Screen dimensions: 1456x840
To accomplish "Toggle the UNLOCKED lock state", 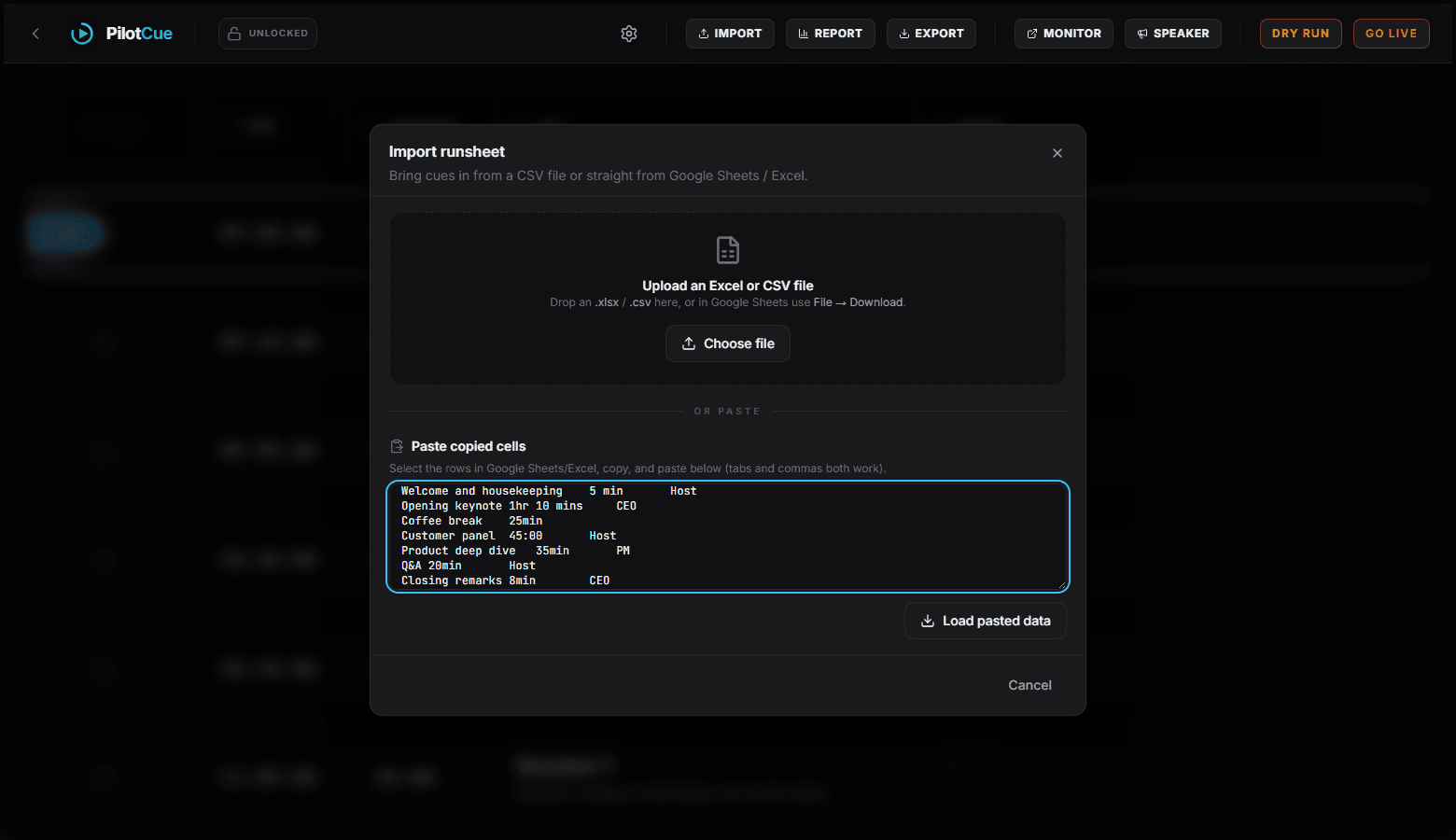I will [x=268, y=34].
